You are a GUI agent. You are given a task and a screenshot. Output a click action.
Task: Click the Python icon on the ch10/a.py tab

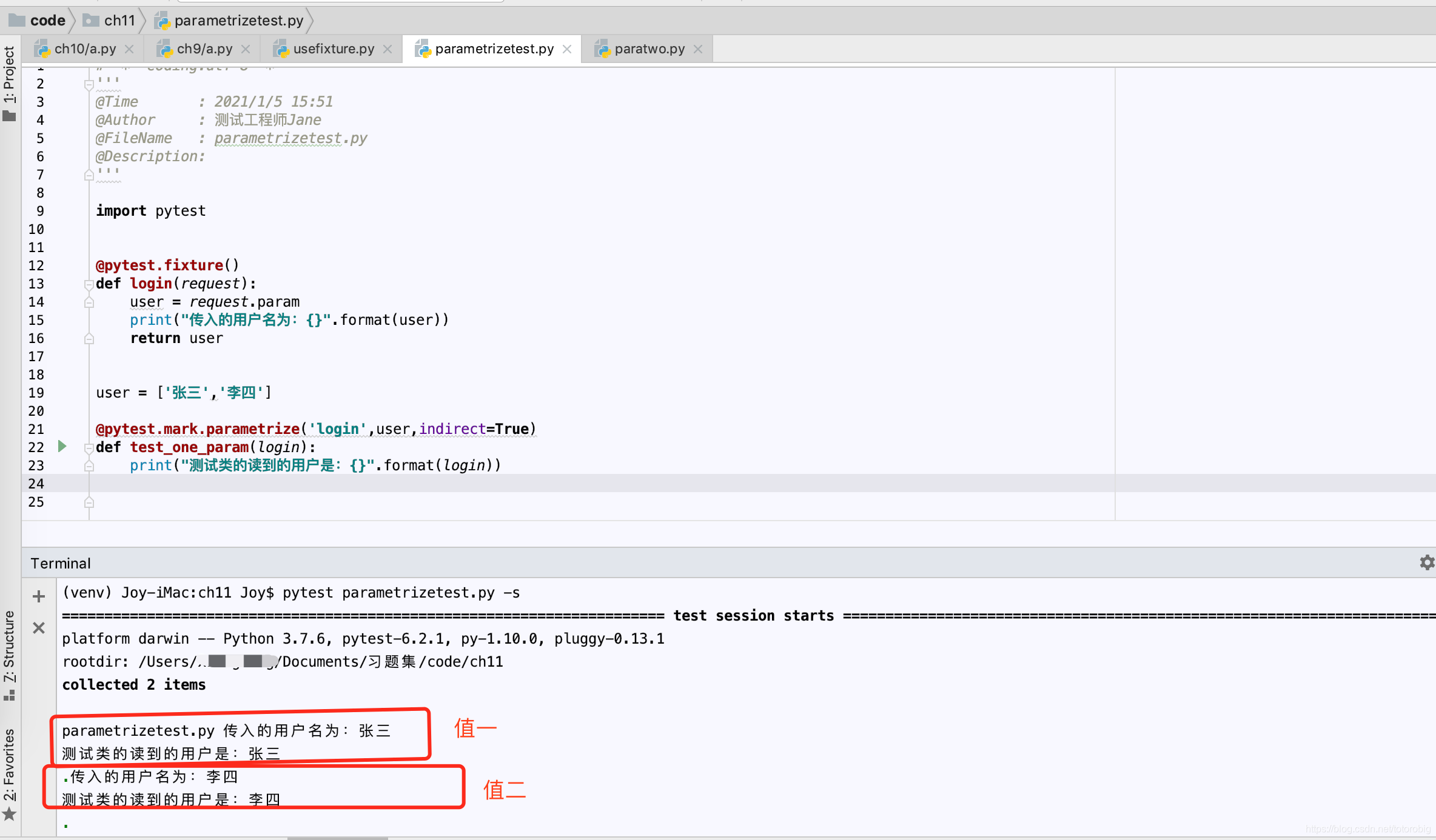[42, 48]
